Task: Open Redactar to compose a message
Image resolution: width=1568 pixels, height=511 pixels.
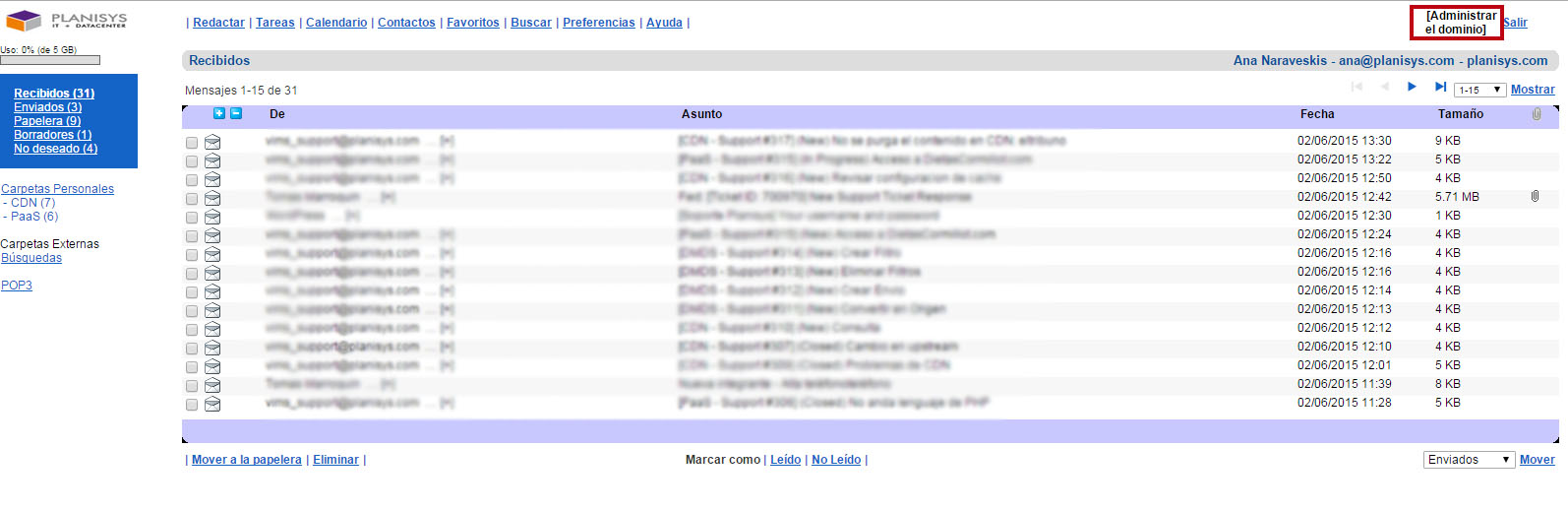Action: coord(218,23)
